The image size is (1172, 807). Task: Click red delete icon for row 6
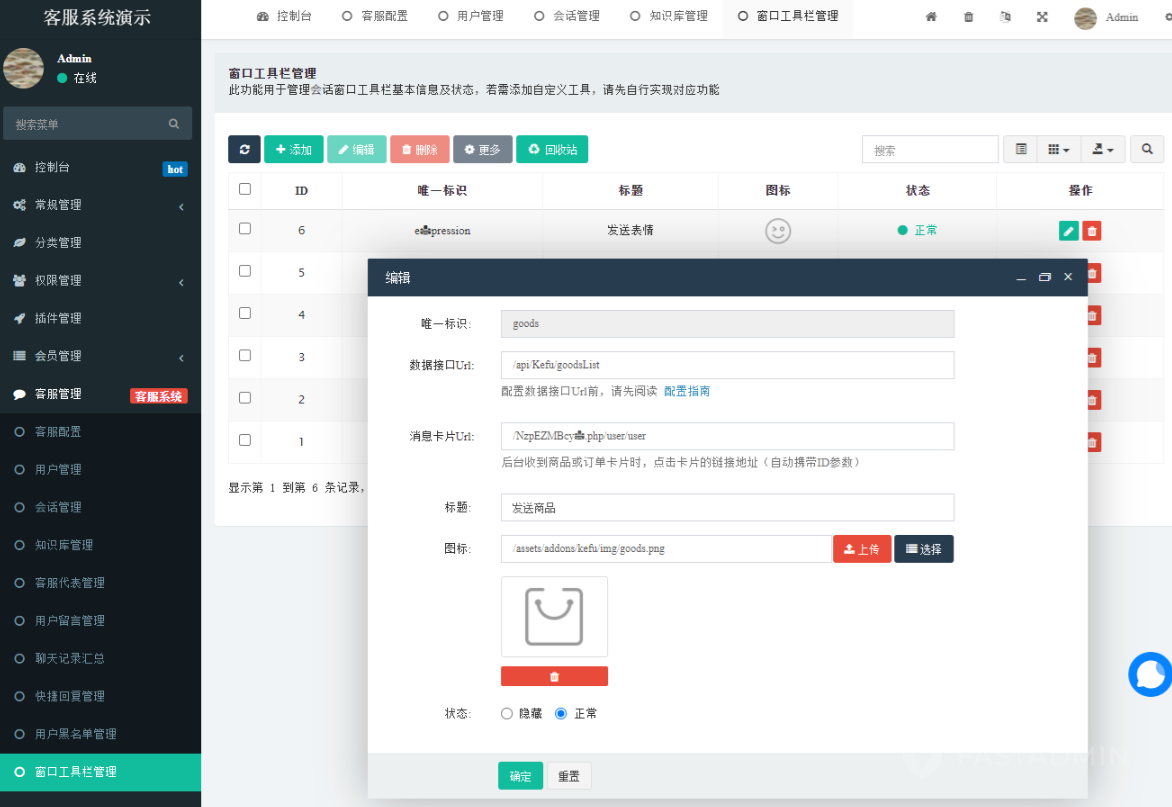(x=1091, y=231)
